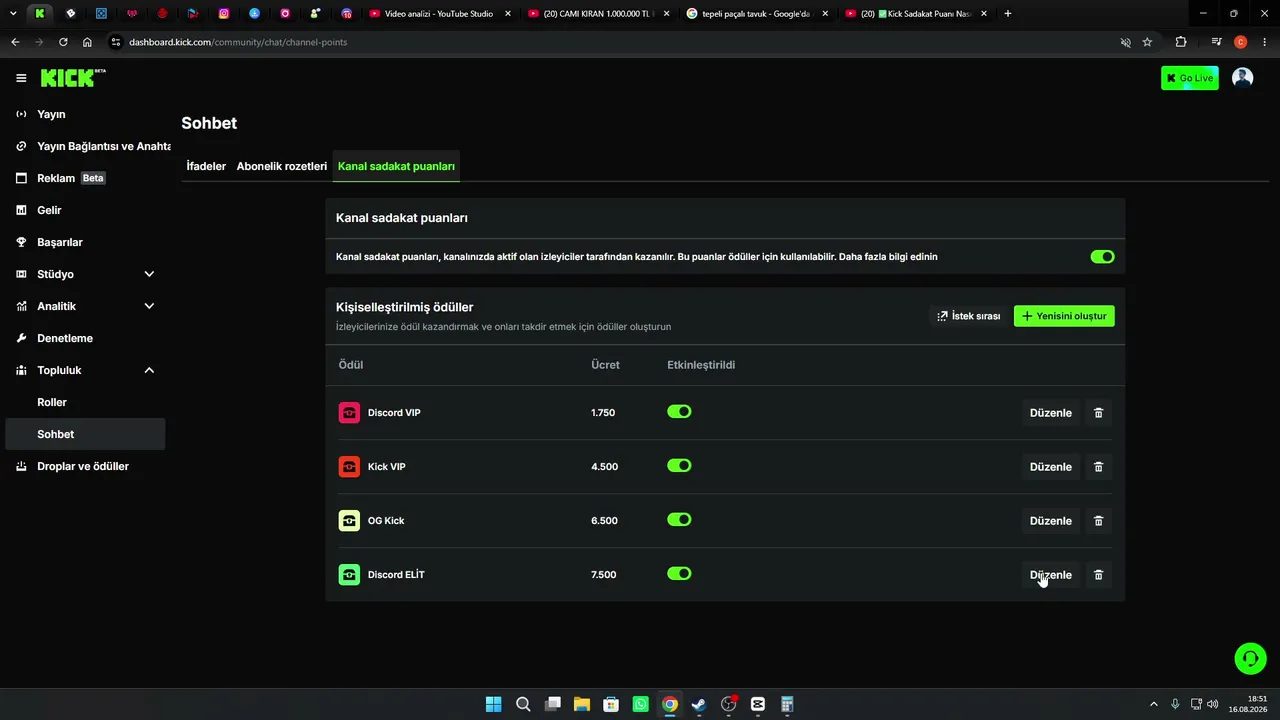Image resolution: width=1280 pixels, height=720 pixels.
Task: Go to browser home page
Action: point(87,42)
